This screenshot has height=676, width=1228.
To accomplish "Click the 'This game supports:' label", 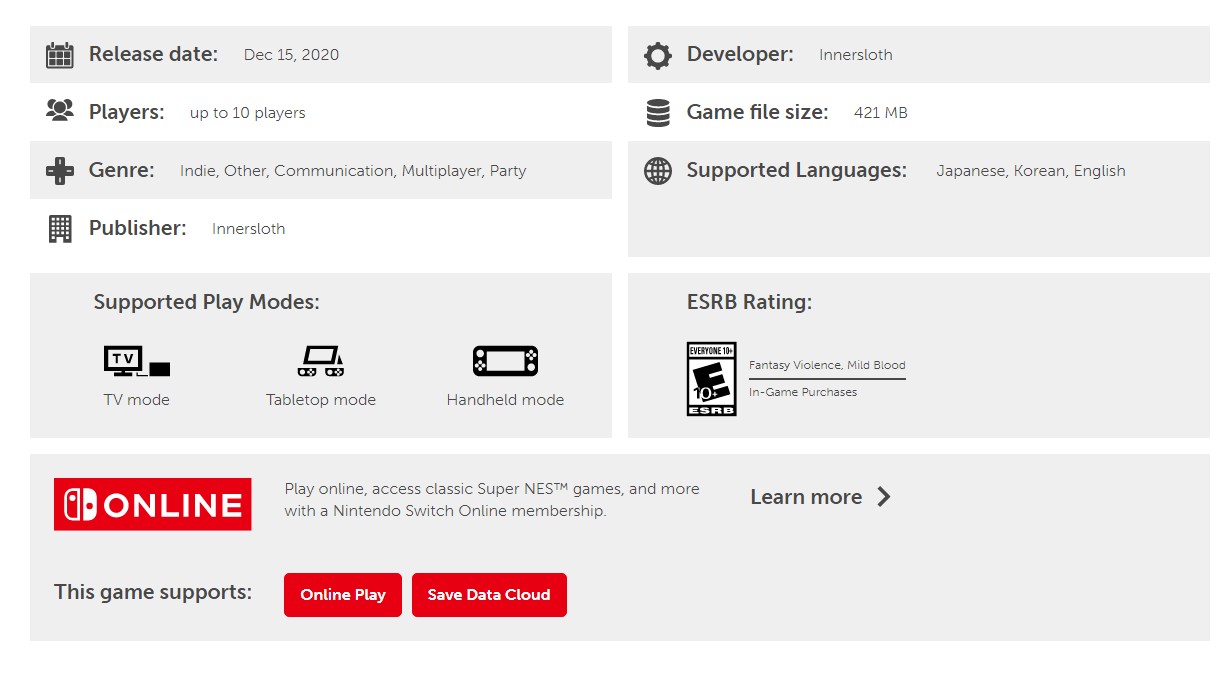I will [x=153, y=592].
